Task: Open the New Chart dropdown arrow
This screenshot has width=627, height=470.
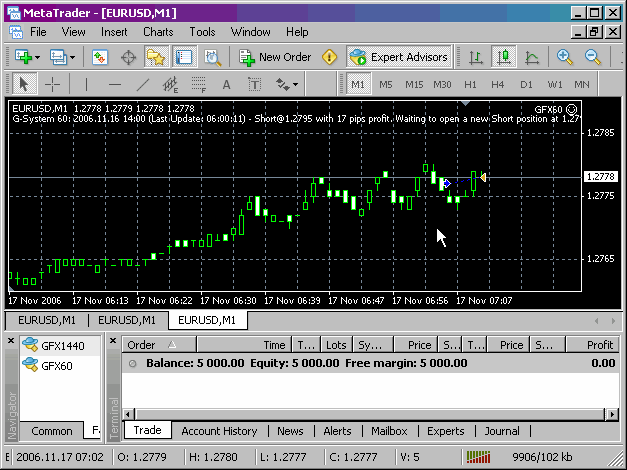Action: [37, 58]
